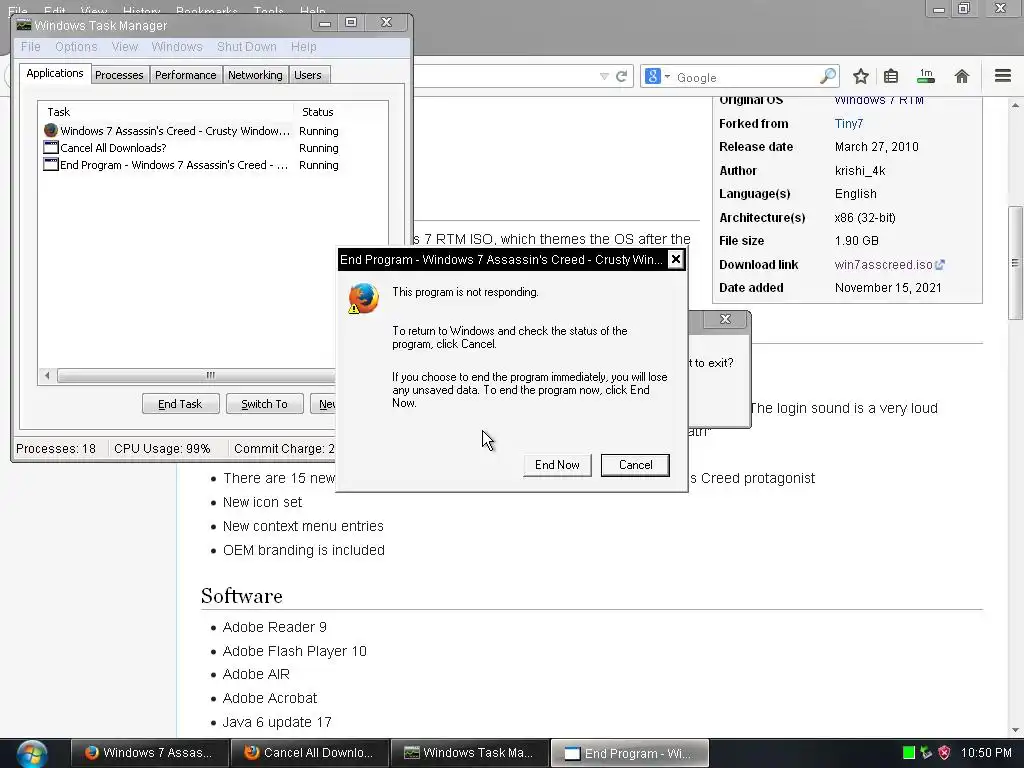The image size is (1024, 768).
Task: Open URL bar history dropdown arrow
Action: 604,77
